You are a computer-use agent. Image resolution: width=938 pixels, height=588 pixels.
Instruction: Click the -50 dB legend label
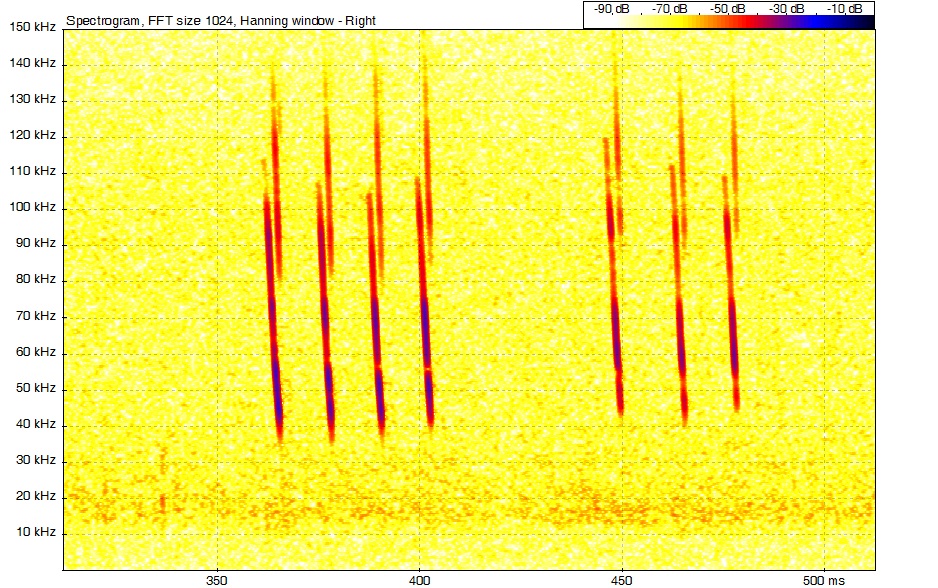[x=727, y=9]
